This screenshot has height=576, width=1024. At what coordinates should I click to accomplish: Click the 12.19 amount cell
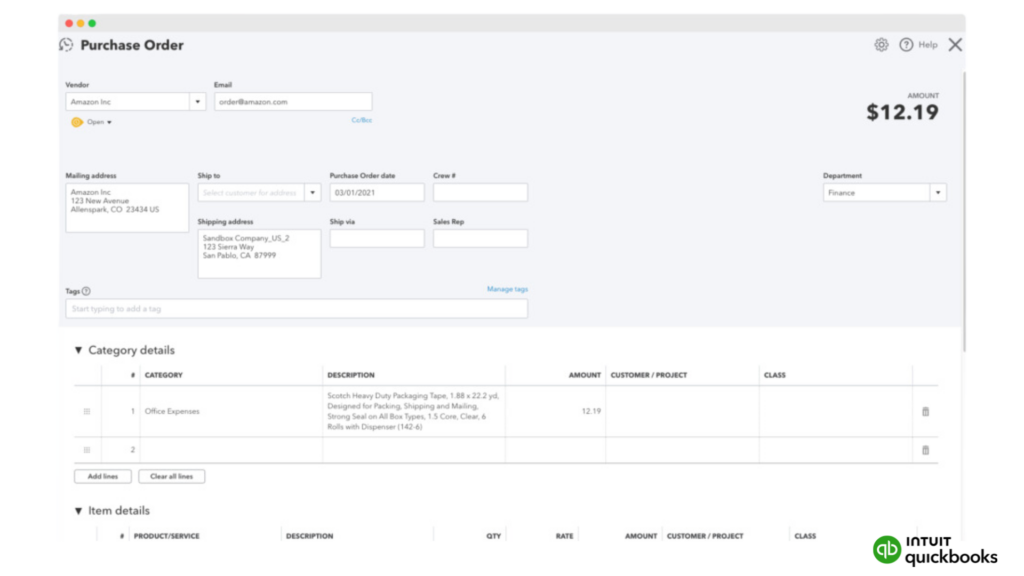(555, 411)
